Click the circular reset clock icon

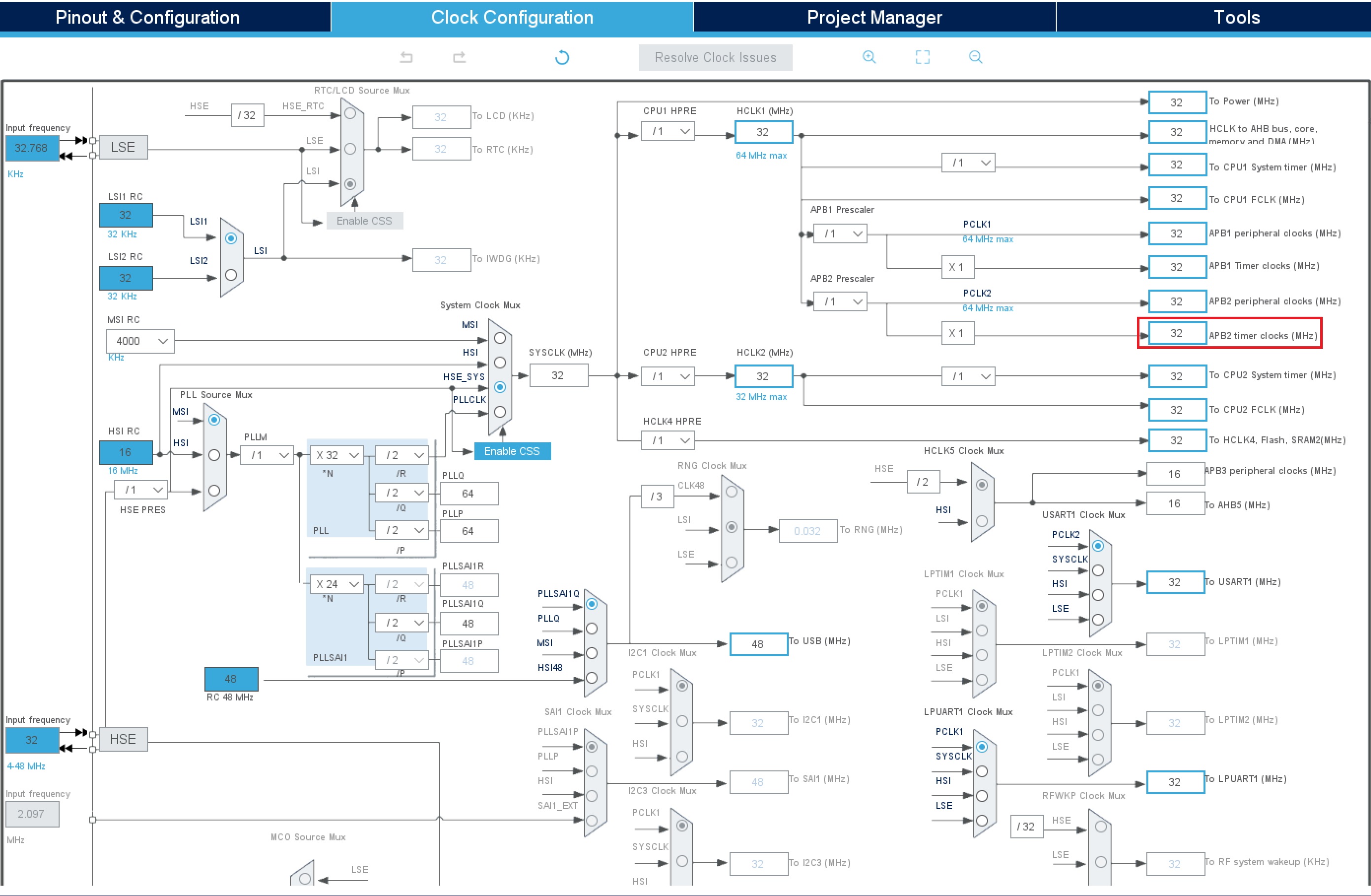[x=562, y=58]
